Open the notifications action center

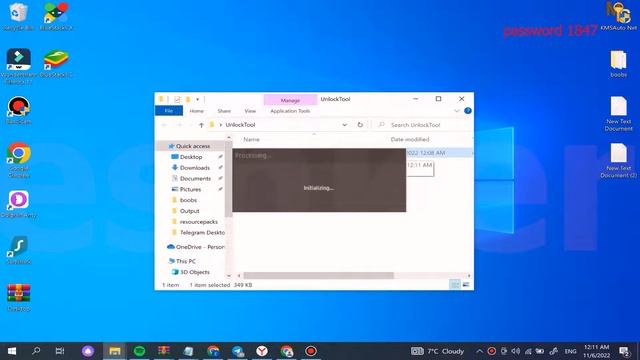[x=624, y=351]
